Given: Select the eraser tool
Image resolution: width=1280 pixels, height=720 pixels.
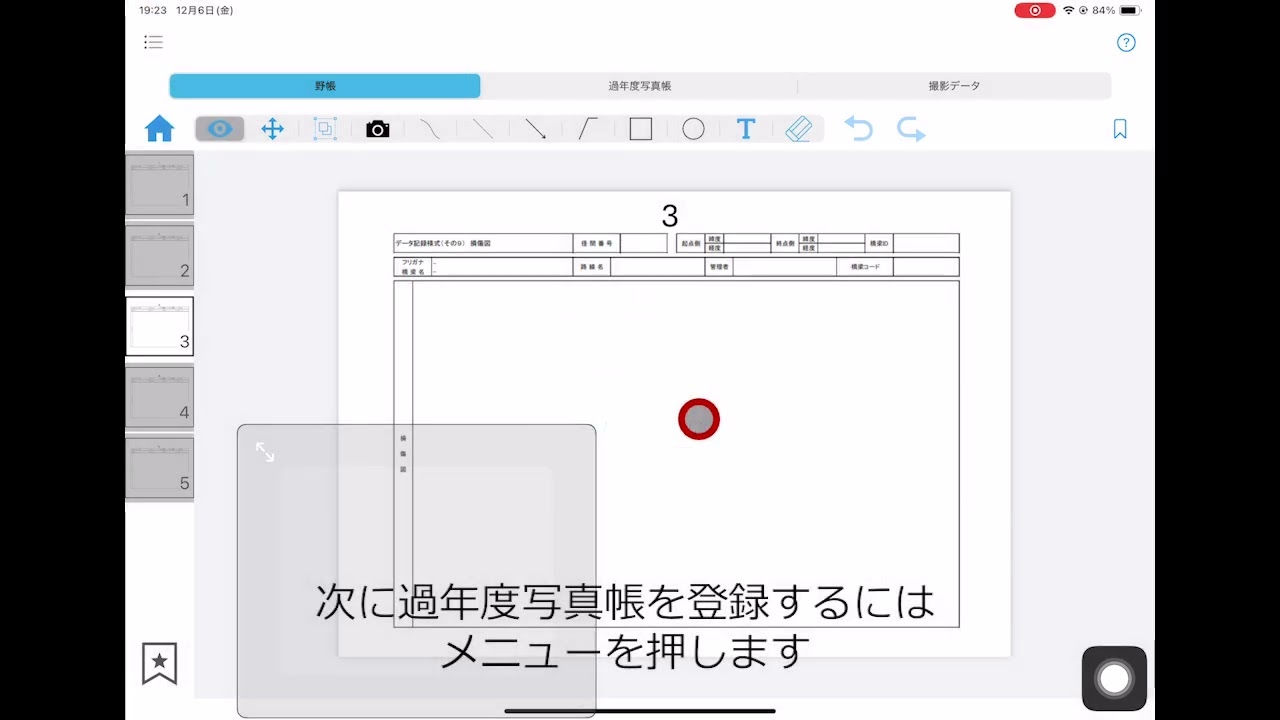Looking at the screenshot, I should point(798,129).
